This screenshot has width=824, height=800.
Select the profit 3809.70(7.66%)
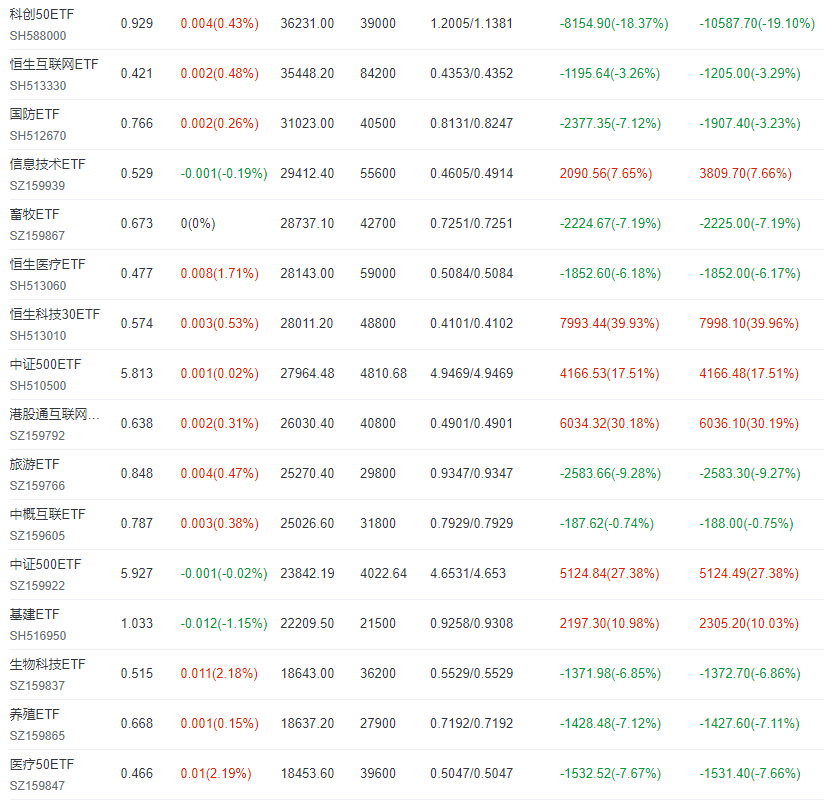coord(745,173)
